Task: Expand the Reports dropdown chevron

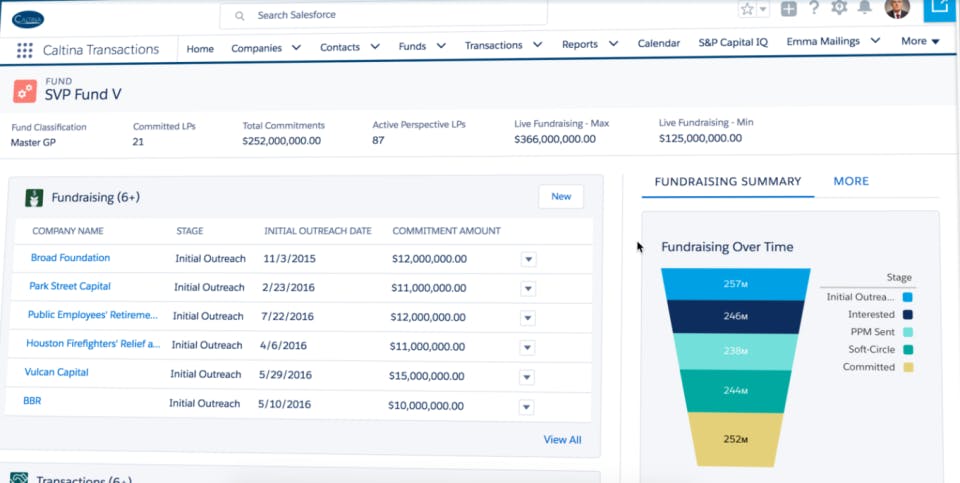Action: 613,43
